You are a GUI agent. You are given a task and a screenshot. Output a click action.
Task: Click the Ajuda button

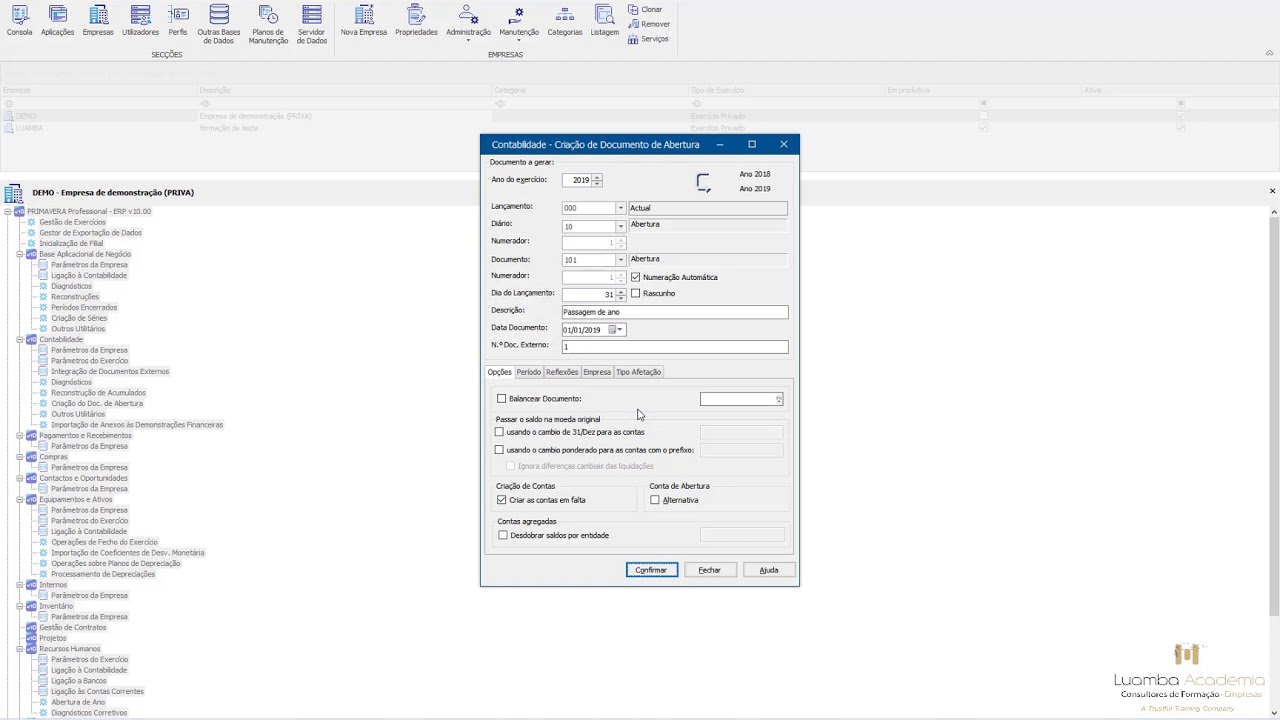tap(769, 570)
